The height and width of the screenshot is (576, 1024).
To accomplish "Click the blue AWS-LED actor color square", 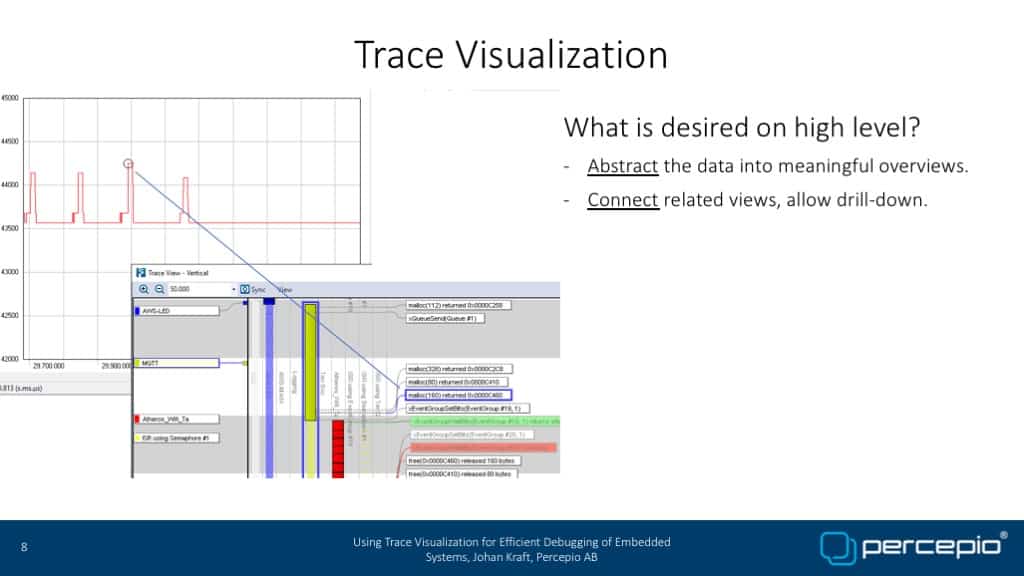I will [x=137, y=311].
